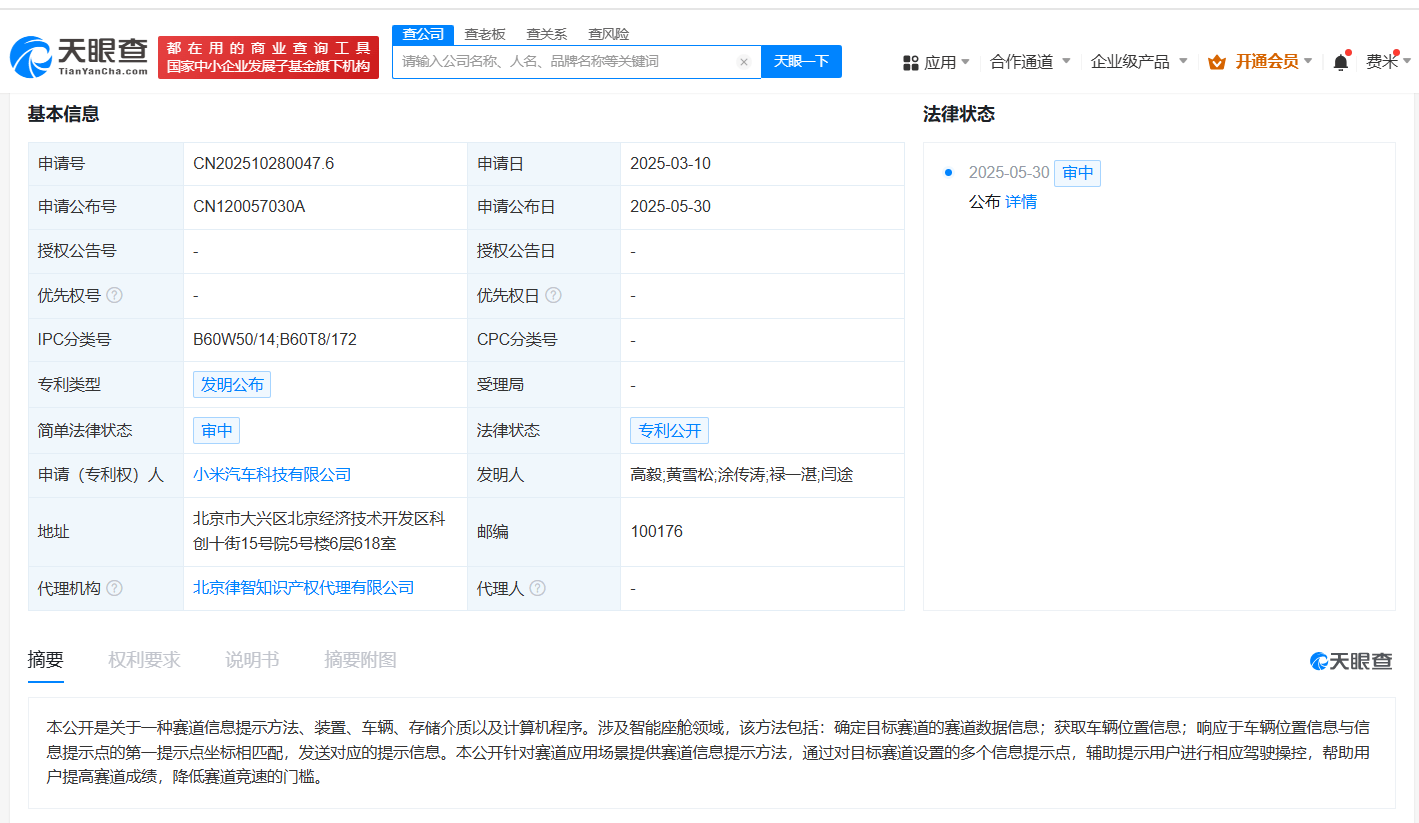Open agency 北京律智知识产权代理有限公司 link
Screen dimensions: 1419x823
pyautogui.click(x=303, y=588)
